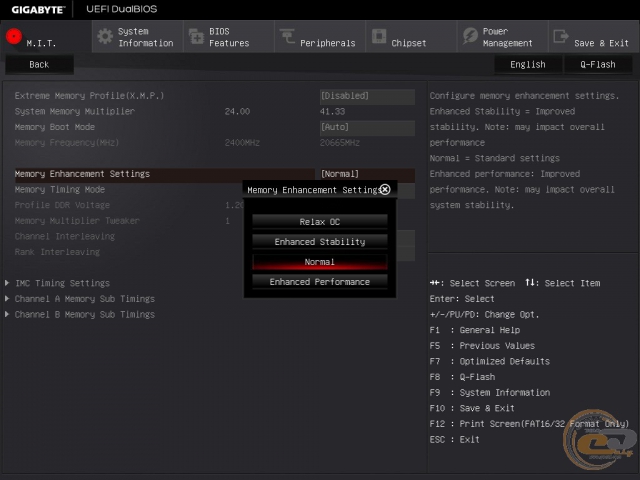The image size is (640, 480).
Task: Click the 2400MHz frequency value
Action: pyautogui.click(x=242, y=143)
